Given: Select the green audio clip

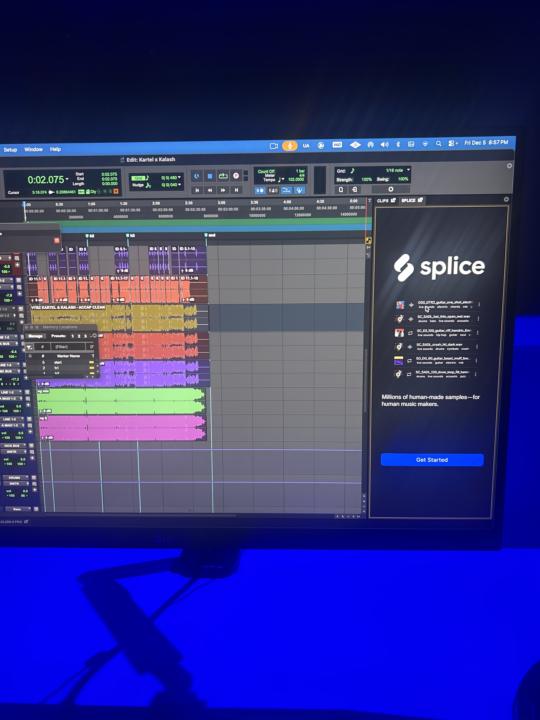Looking at the screenshot, I should 122,401.
